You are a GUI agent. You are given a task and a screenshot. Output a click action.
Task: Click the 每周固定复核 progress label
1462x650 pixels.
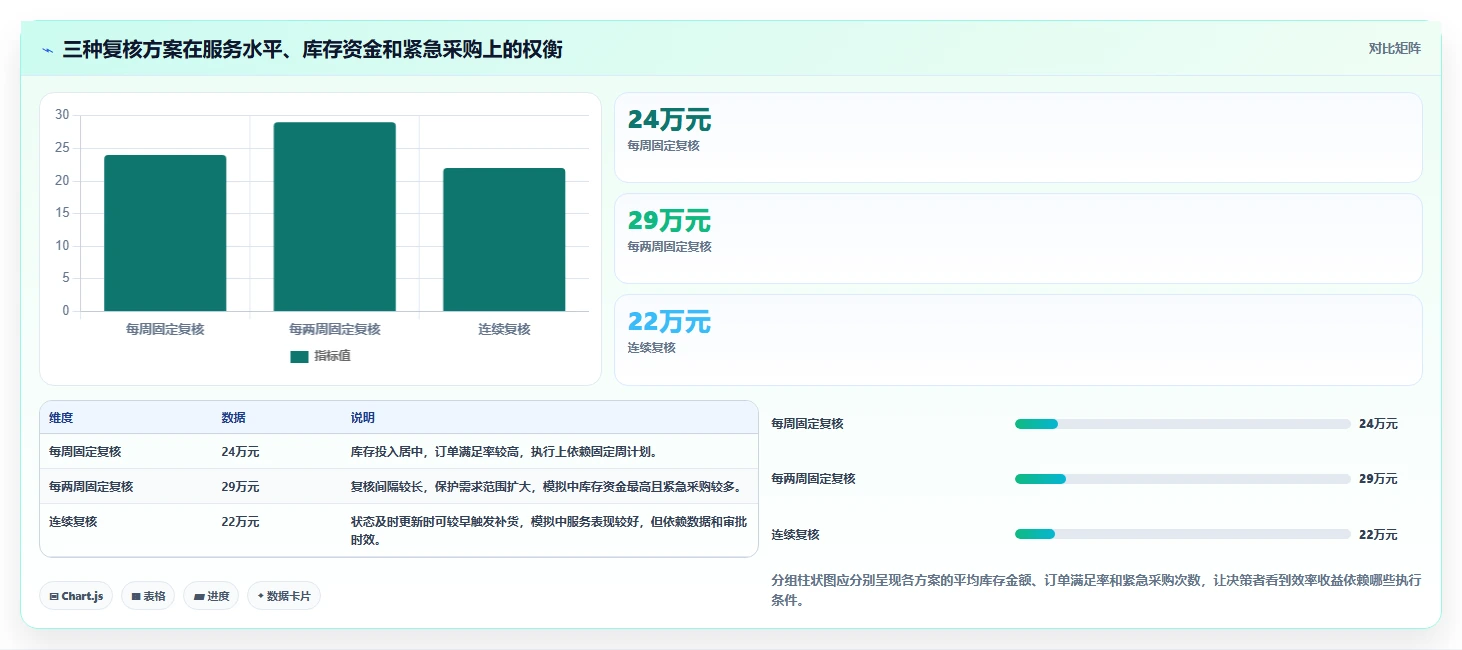pos(807,424)
